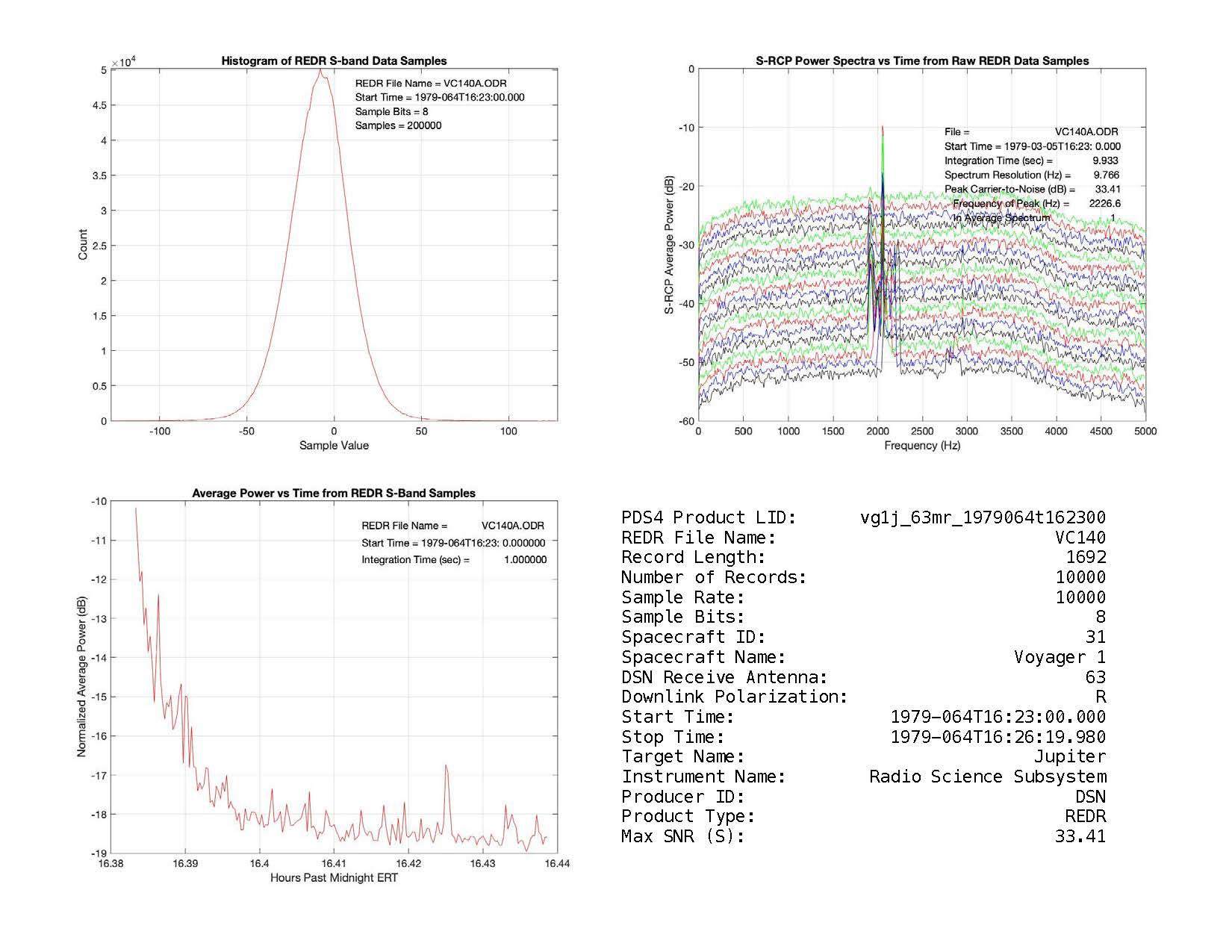The image size is (1232, 952).
Task: Click the 'Normalized Average Power (dB)' axis label
Action: [81, 676]
